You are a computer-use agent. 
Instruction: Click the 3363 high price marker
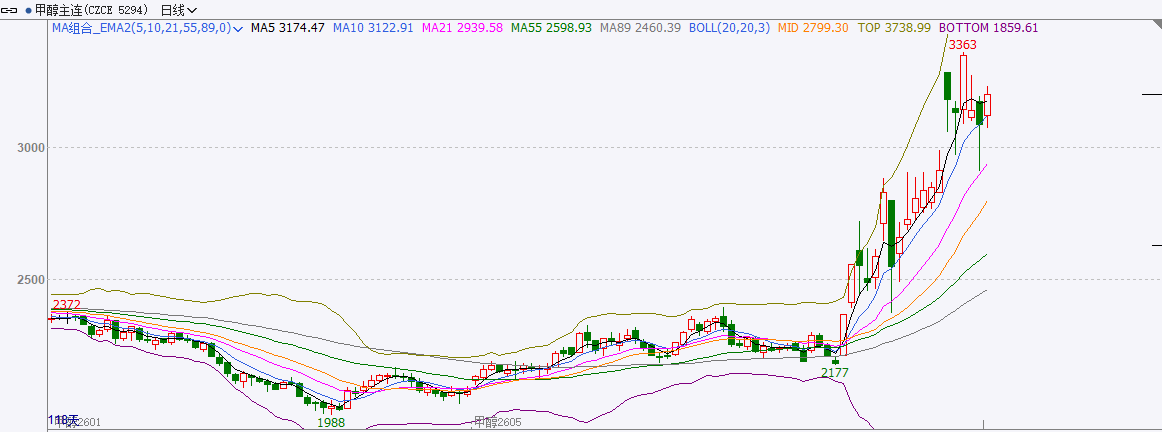[962, 45]
